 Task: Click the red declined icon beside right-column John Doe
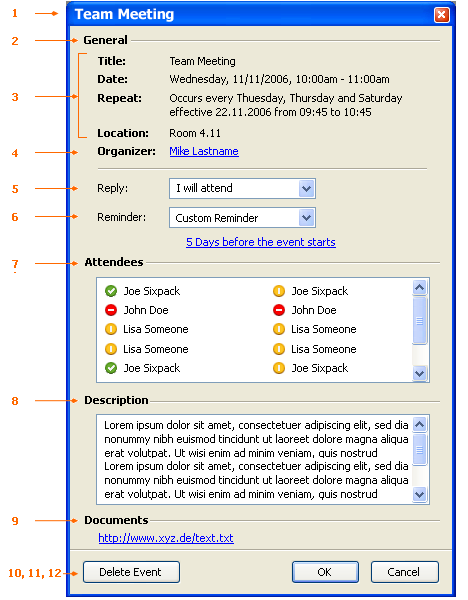click(x=279, y=310)
